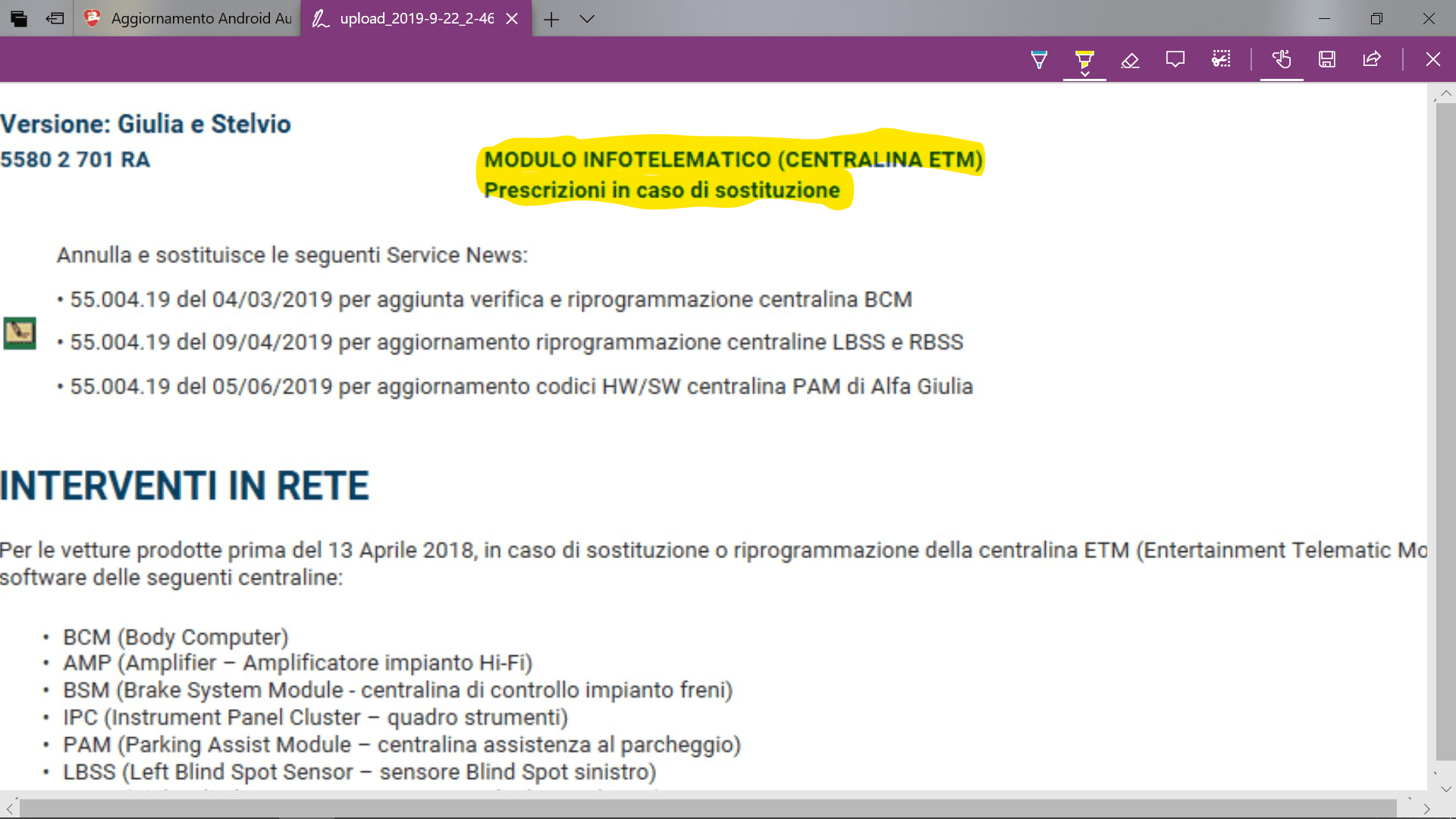This screenshot has width=1456, height=819.
Task: Minimize the browser window
Action: [1324, 18]
